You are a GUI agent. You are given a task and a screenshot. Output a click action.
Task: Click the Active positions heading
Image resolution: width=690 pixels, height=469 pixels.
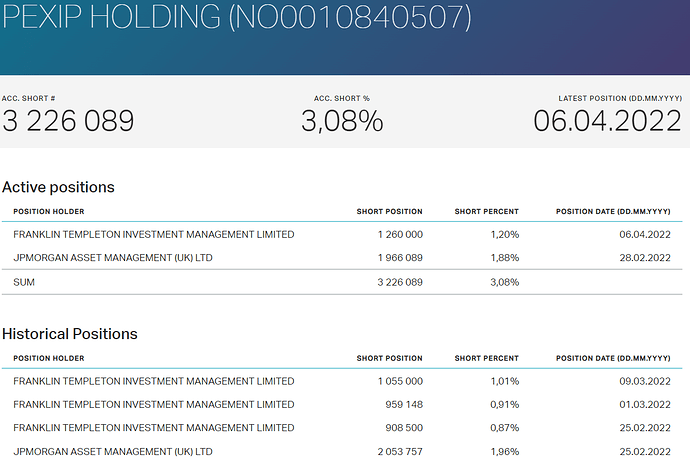(58, 187)
